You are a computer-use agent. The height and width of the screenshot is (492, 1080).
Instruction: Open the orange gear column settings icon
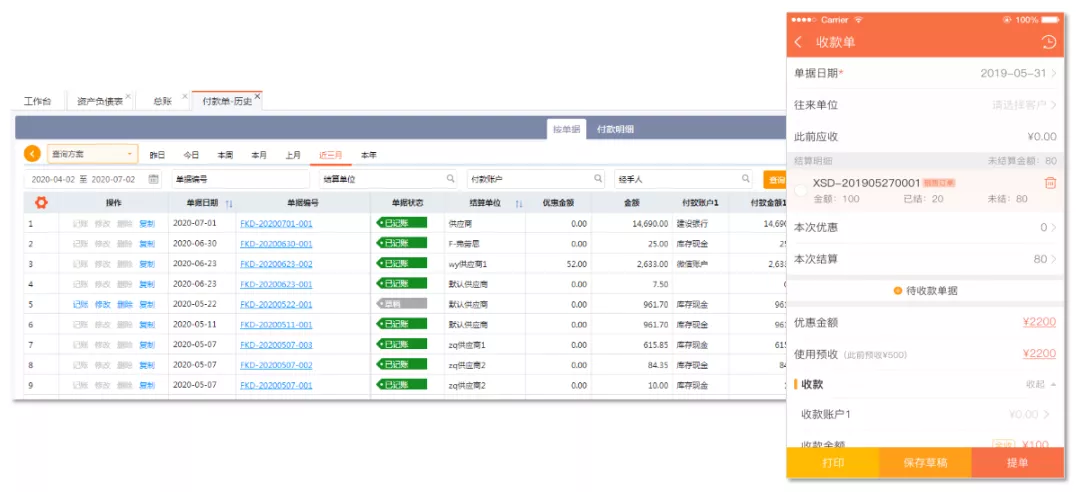point(41,203)
